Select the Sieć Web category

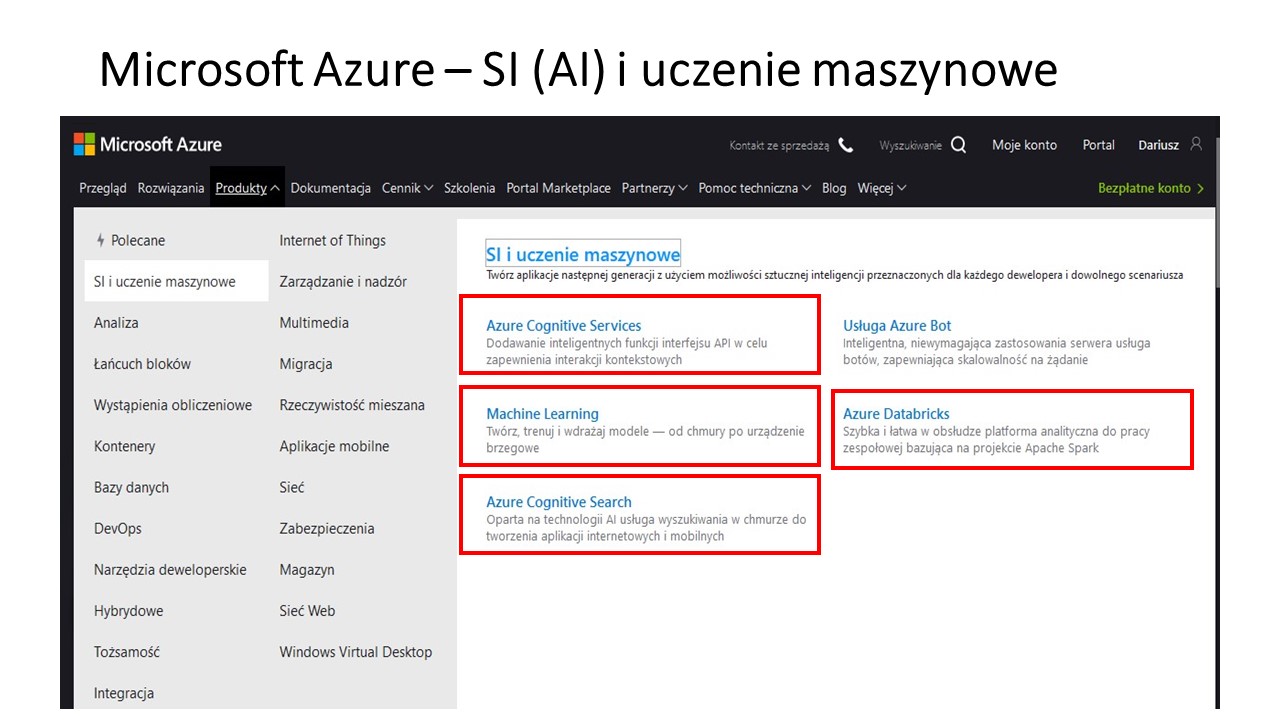[x=307, y=610]
